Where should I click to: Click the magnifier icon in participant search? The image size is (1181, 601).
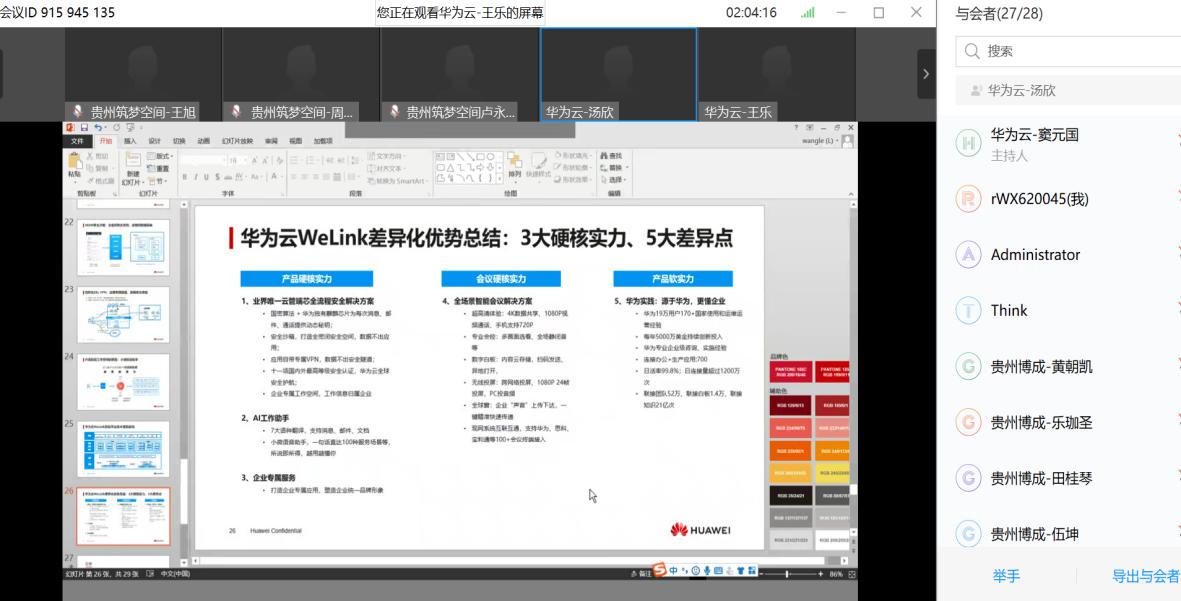(x=972, y=51)
